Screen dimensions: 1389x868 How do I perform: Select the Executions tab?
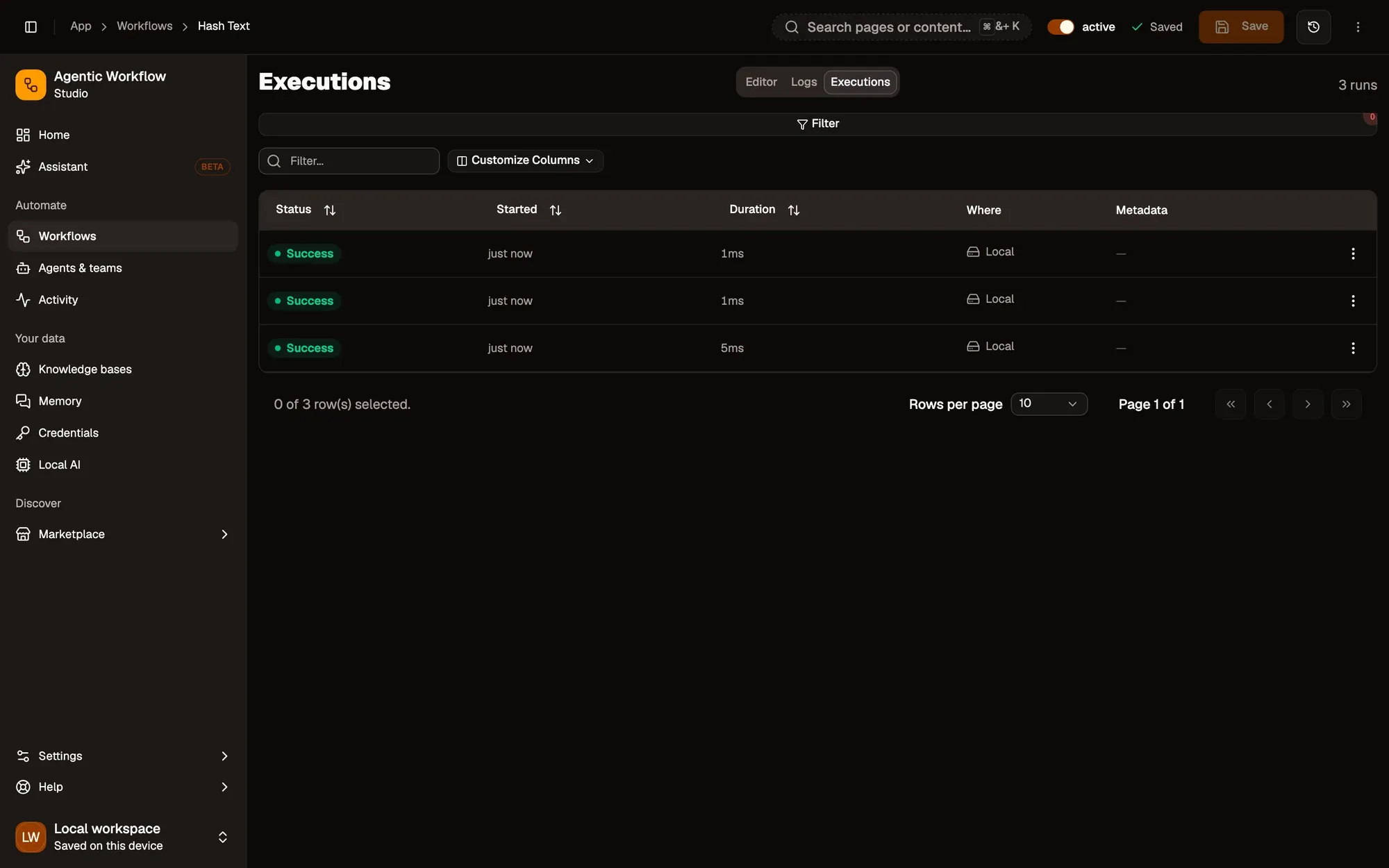coord(860,82)
